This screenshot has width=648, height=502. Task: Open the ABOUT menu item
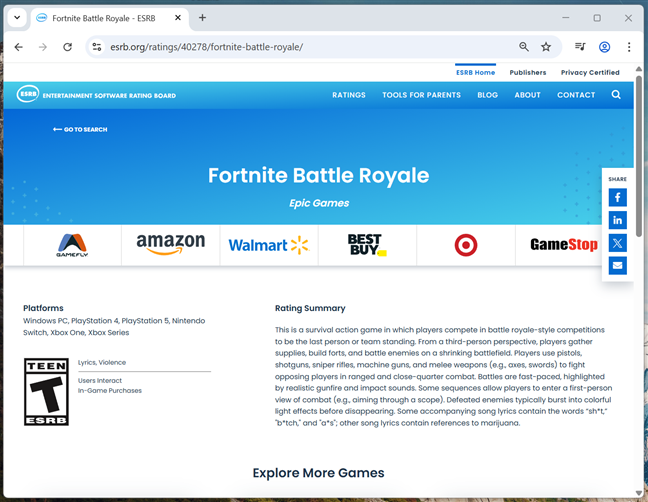pos(527,95)
